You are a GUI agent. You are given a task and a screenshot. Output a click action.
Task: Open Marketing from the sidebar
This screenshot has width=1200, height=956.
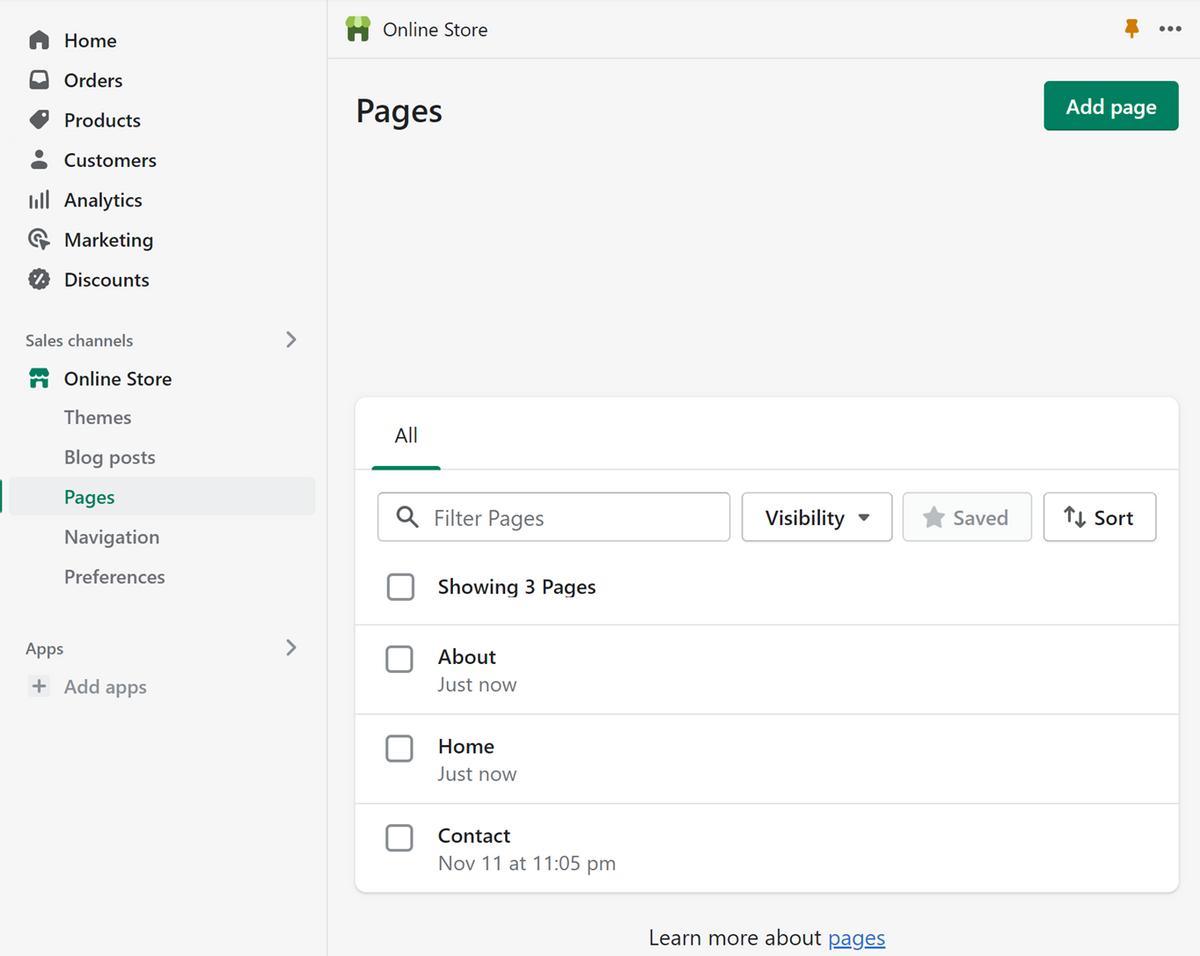point(108,240)
